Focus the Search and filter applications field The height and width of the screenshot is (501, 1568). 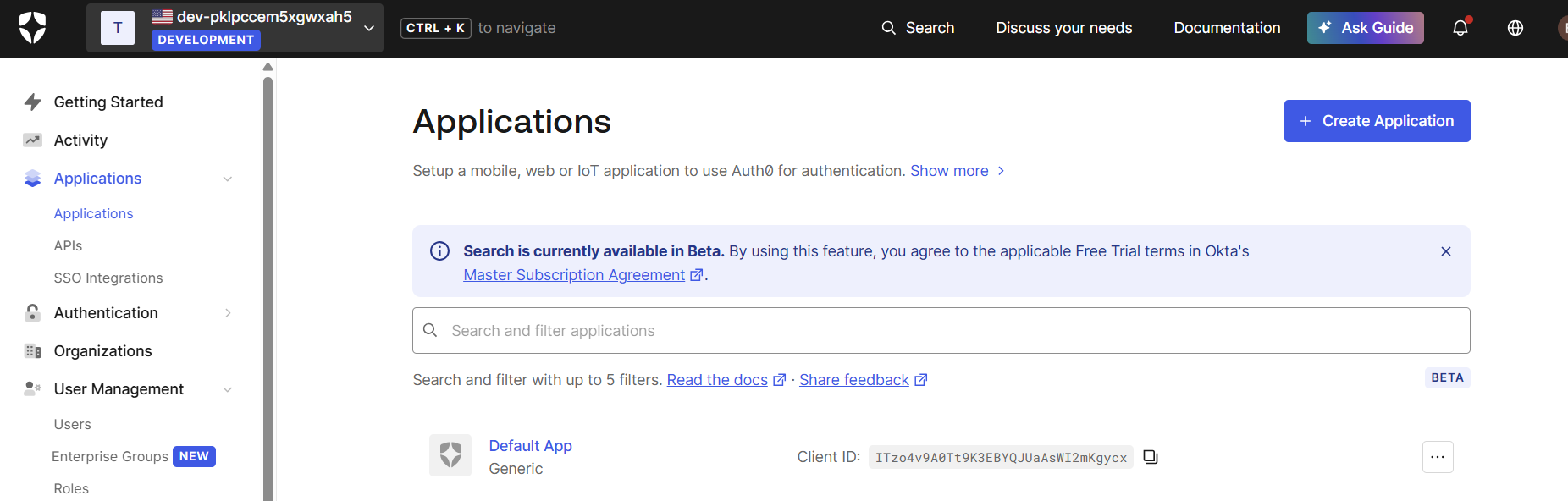click(x=941, y=331)
